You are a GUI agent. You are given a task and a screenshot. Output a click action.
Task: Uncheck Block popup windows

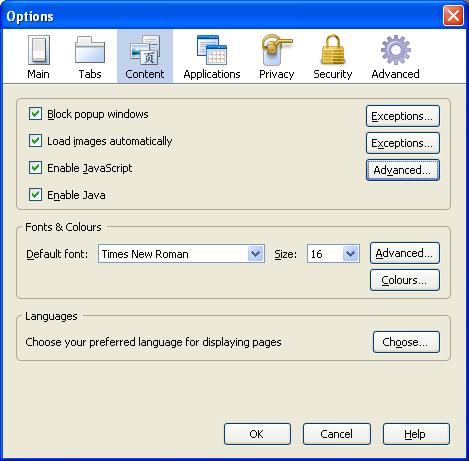coord(35,114)
